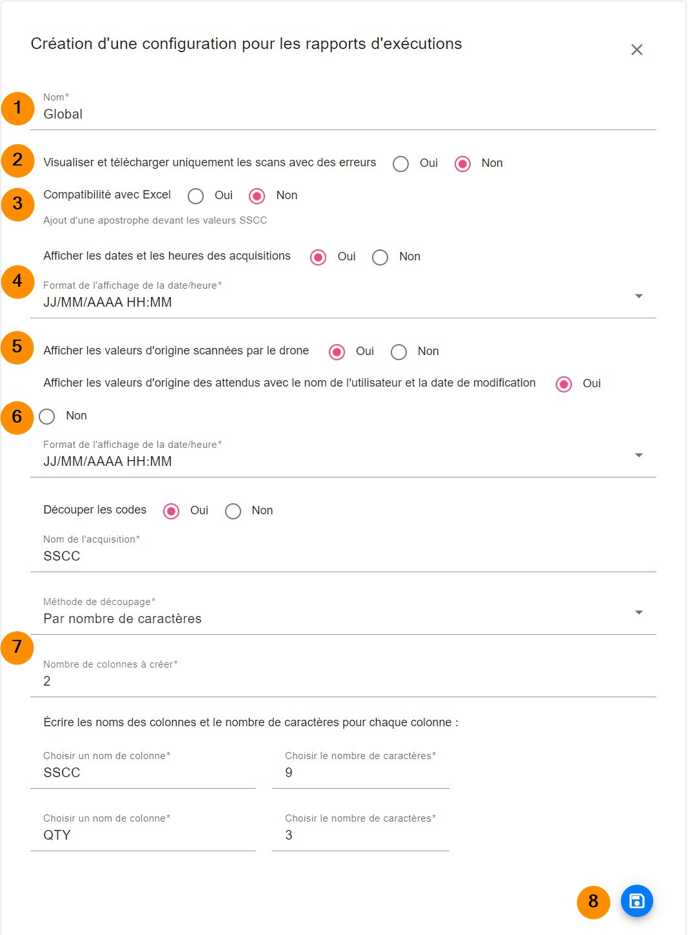
Task: Select Non for expected origin values option
Action: pyautogui.click(x=47, y=416)
